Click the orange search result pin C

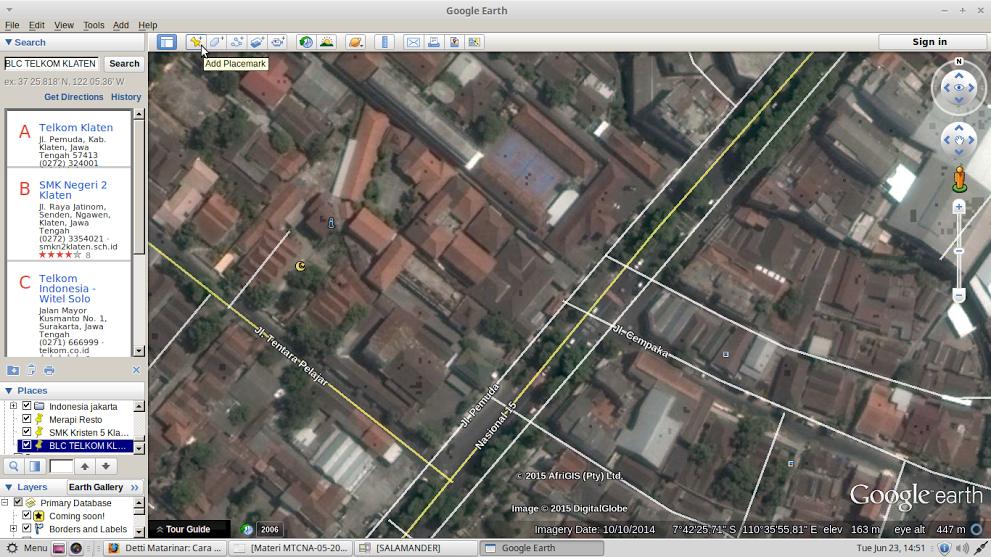300,266
